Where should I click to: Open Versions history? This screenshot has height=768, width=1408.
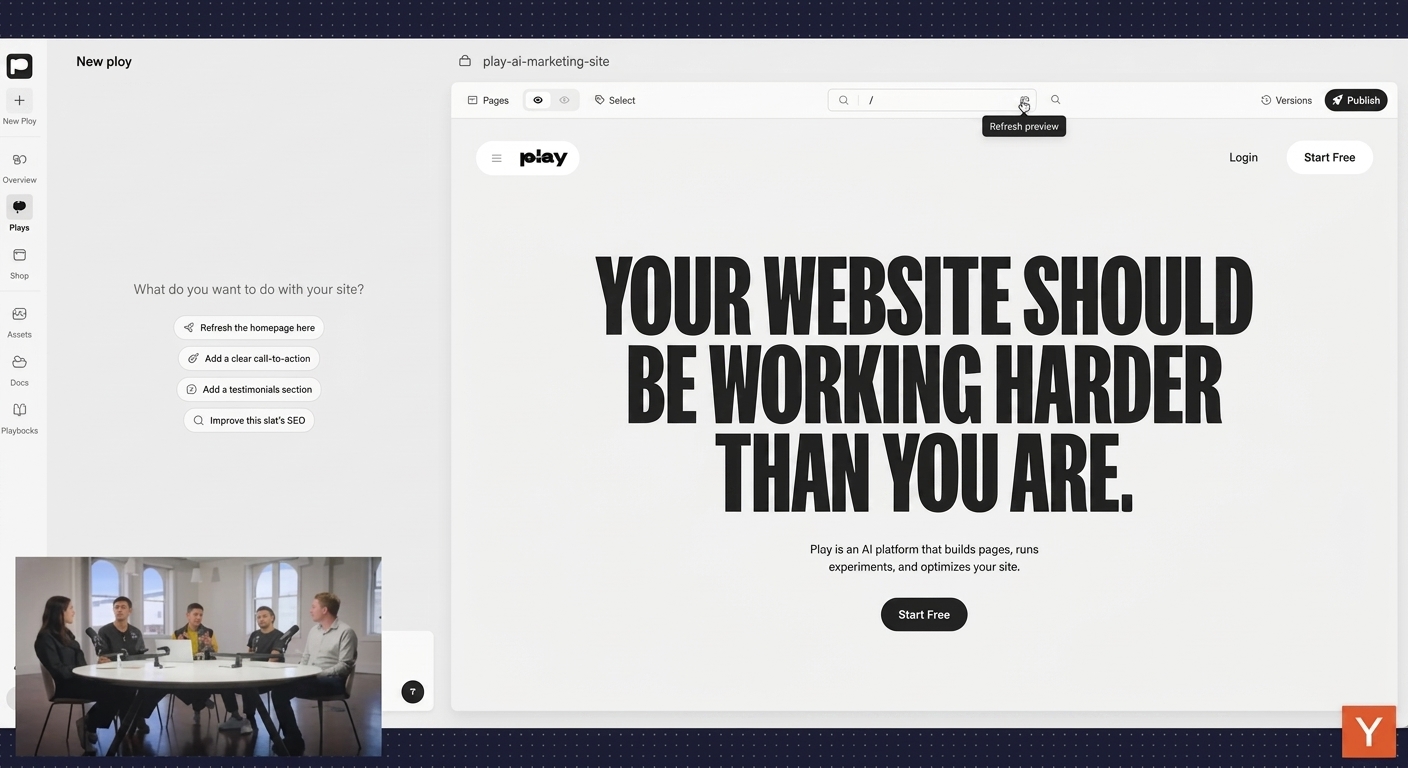(x=1286, y=100)
